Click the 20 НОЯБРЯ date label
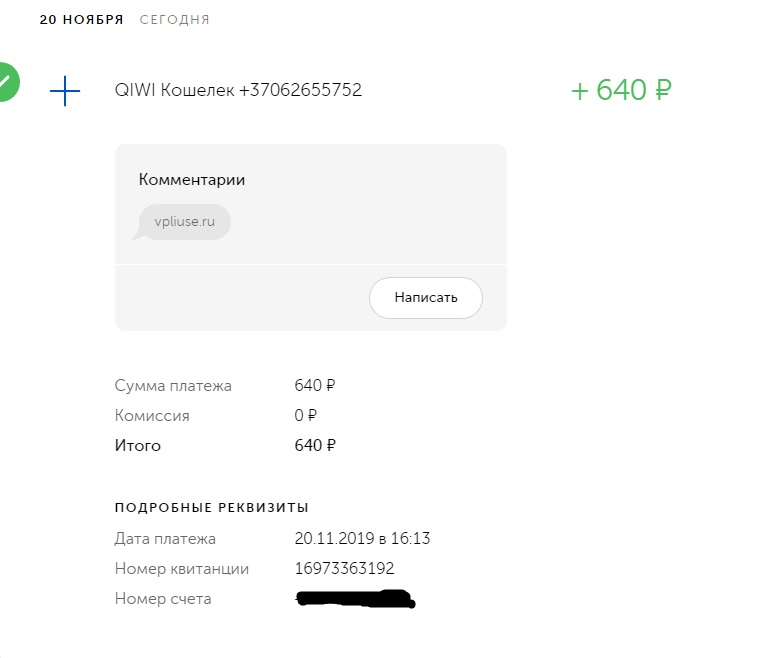 pyautogui.click(x=82, y=20)
